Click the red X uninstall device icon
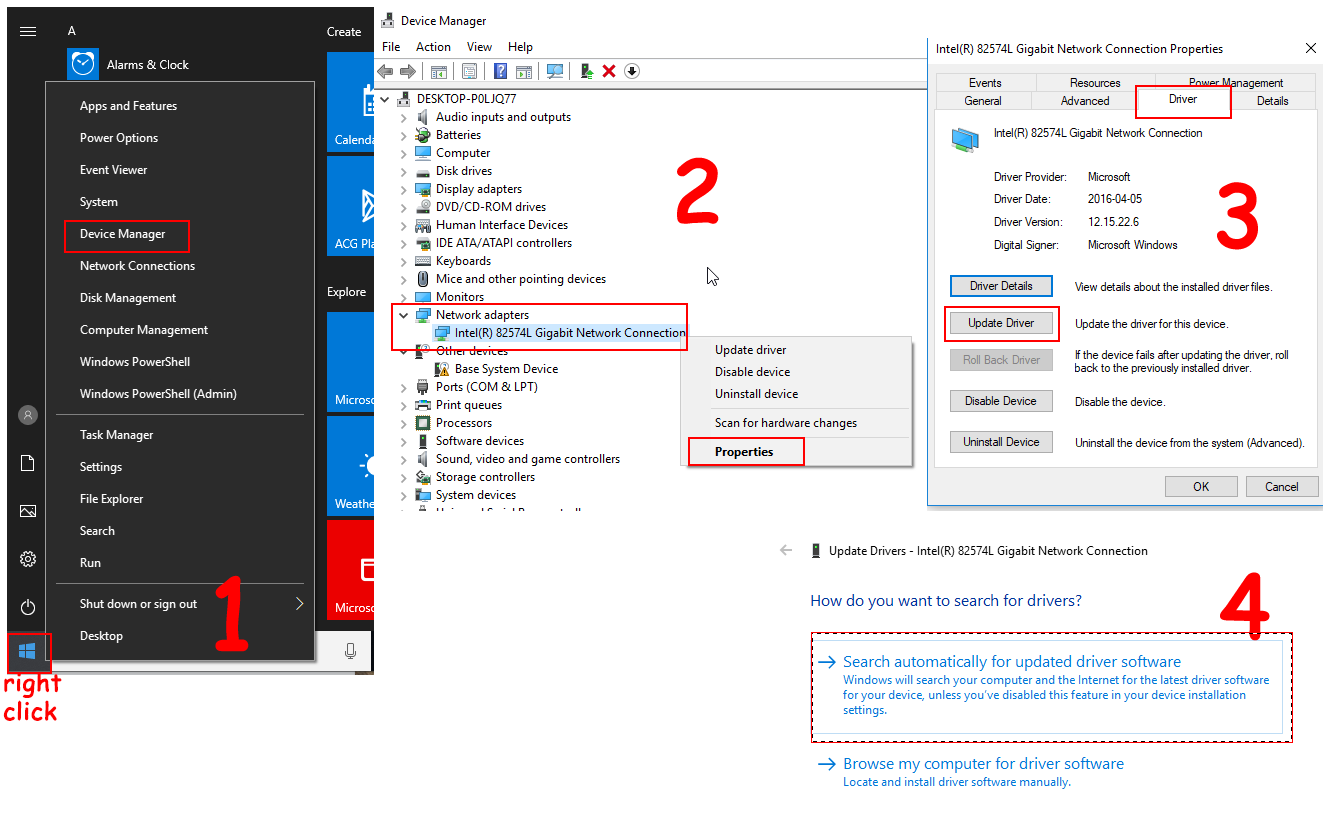Screen dimensions: 1323x817 [609, 71]
